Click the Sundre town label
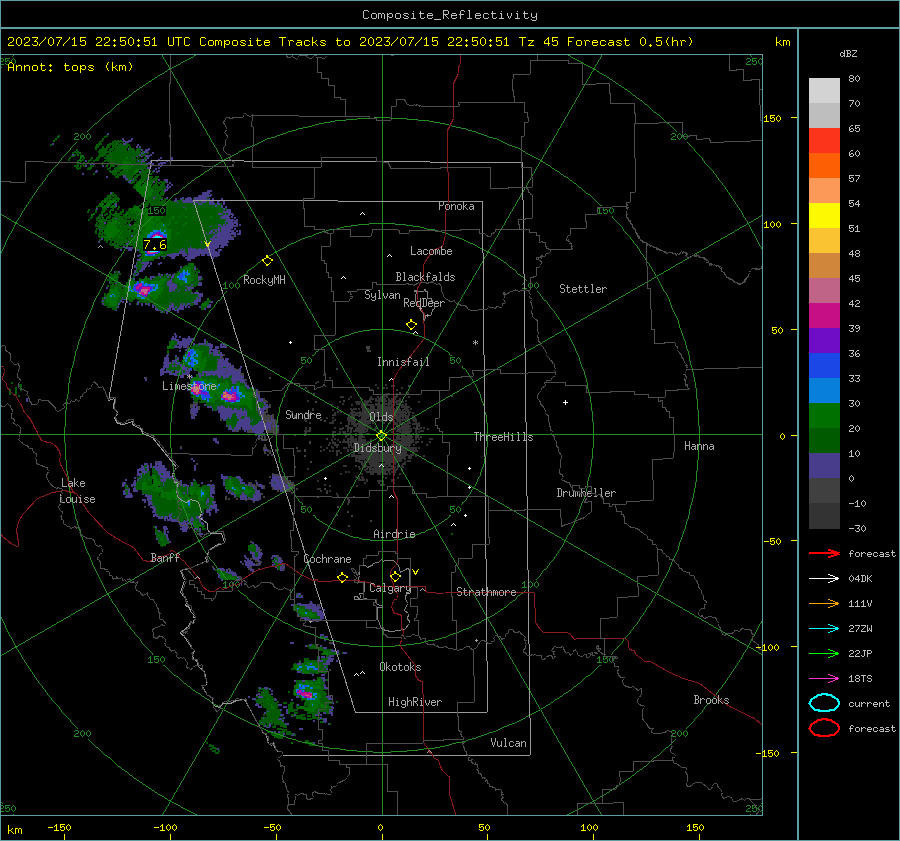The image size is (900, 841). pos(303,414)
